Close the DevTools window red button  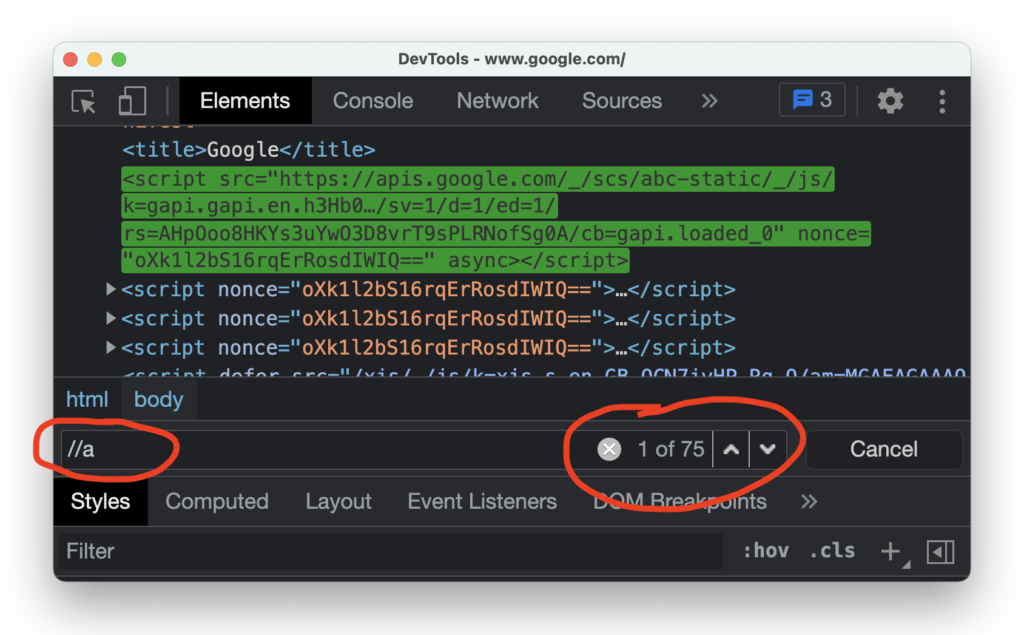[x=71, y=59]
